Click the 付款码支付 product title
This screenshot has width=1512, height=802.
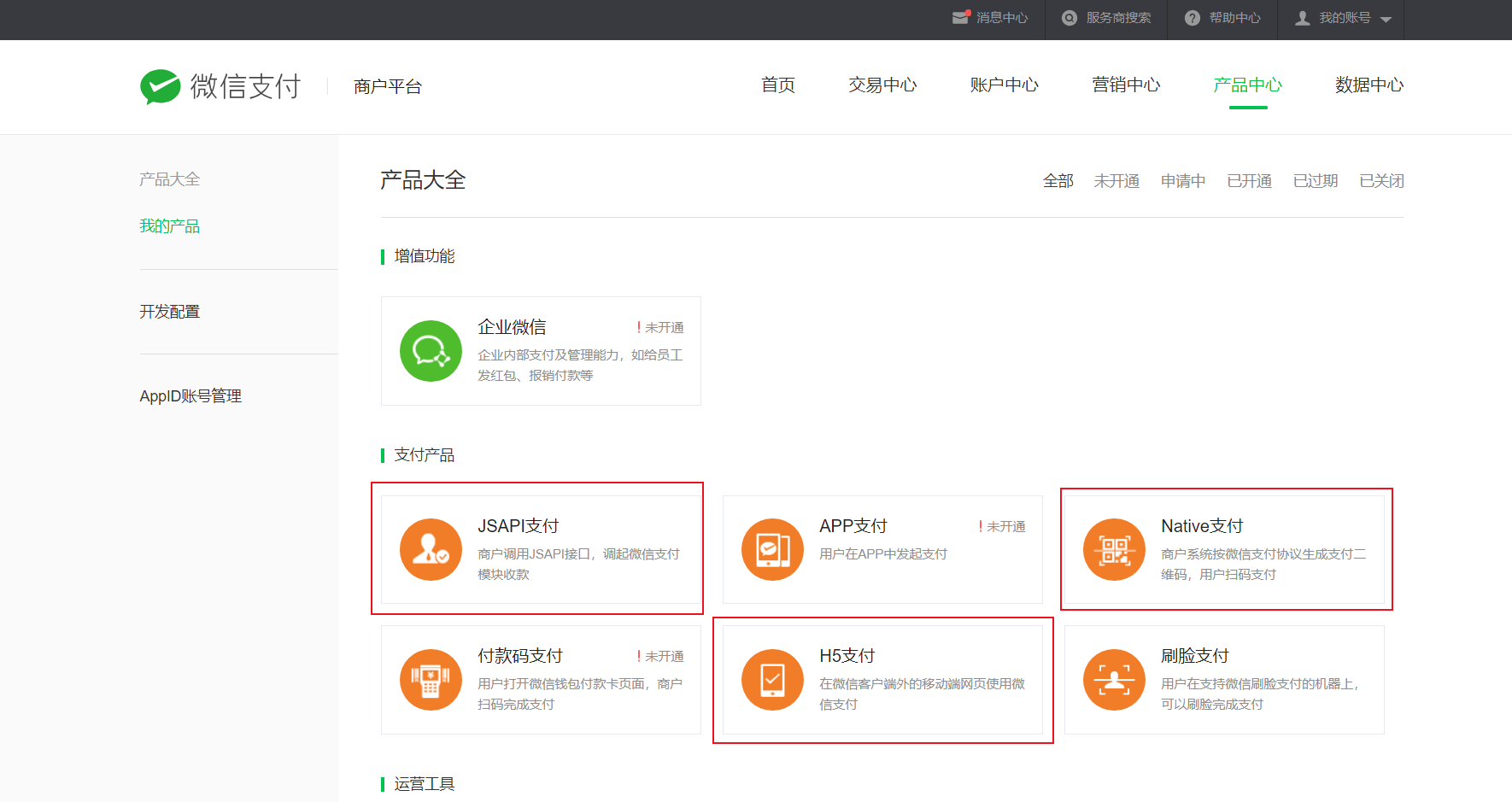[520, 656]
